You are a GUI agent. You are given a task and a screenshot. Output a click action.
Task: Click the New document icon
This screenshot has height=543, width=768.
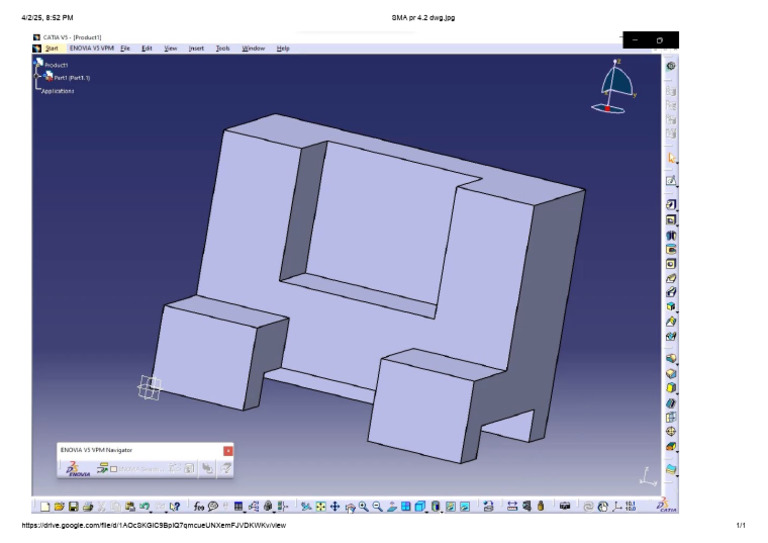pyautogui.click(x=45, y=507)
